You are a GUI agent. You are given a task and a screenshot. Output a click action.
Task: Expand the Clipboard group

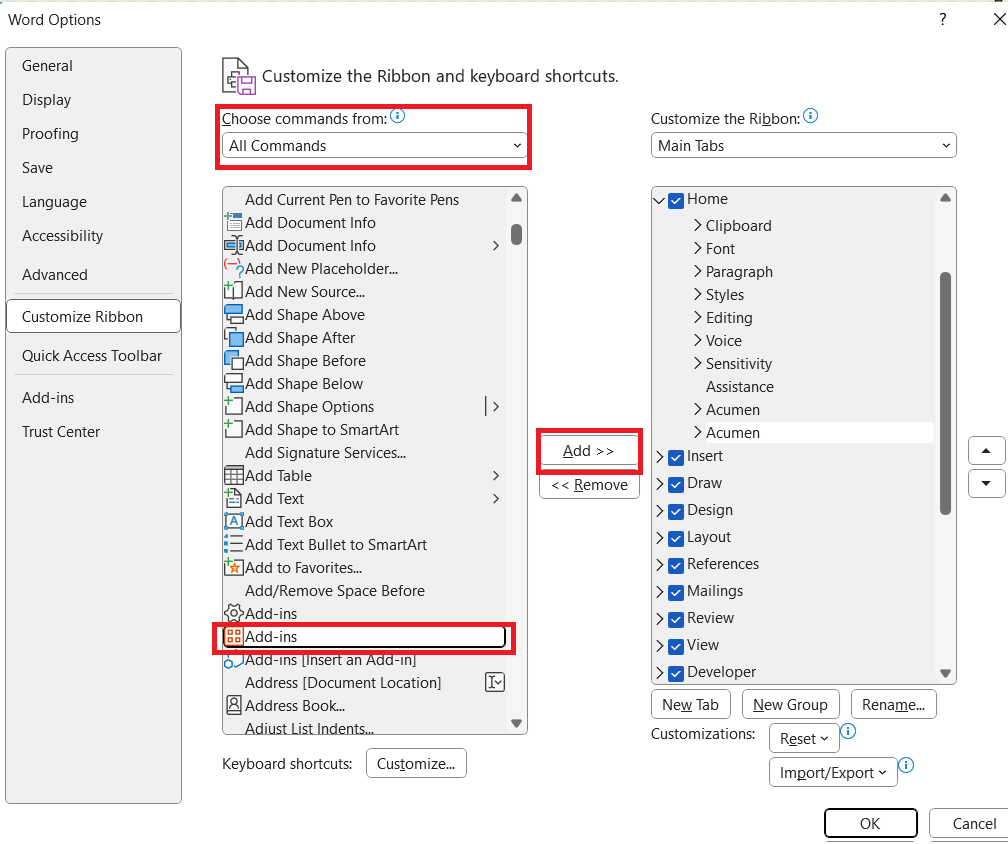pos(697,226)
